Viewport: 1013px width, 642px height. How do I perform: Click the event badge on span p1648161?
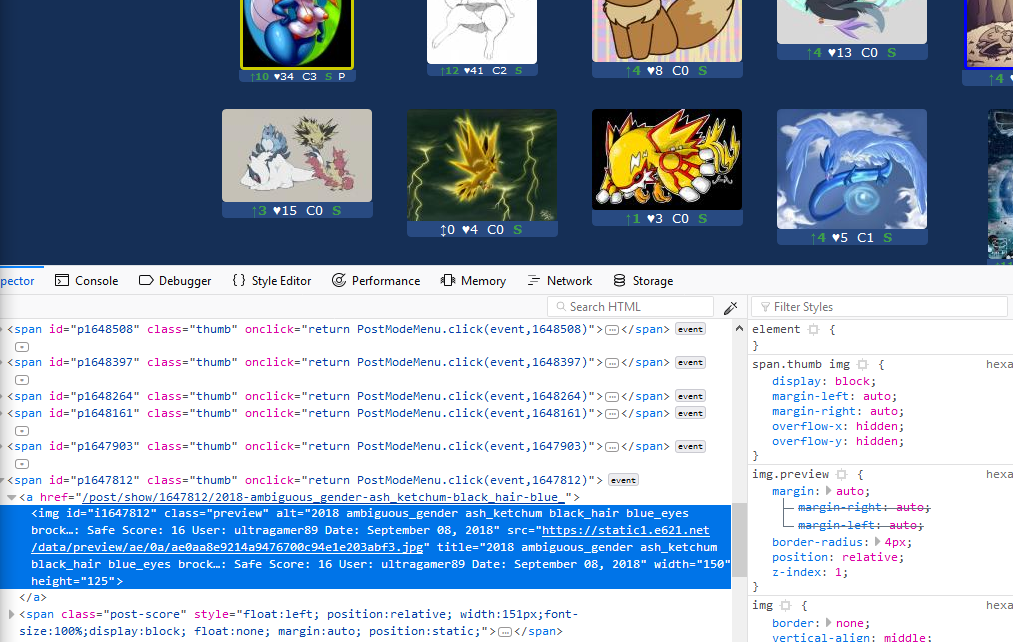(x=690, y=413)
